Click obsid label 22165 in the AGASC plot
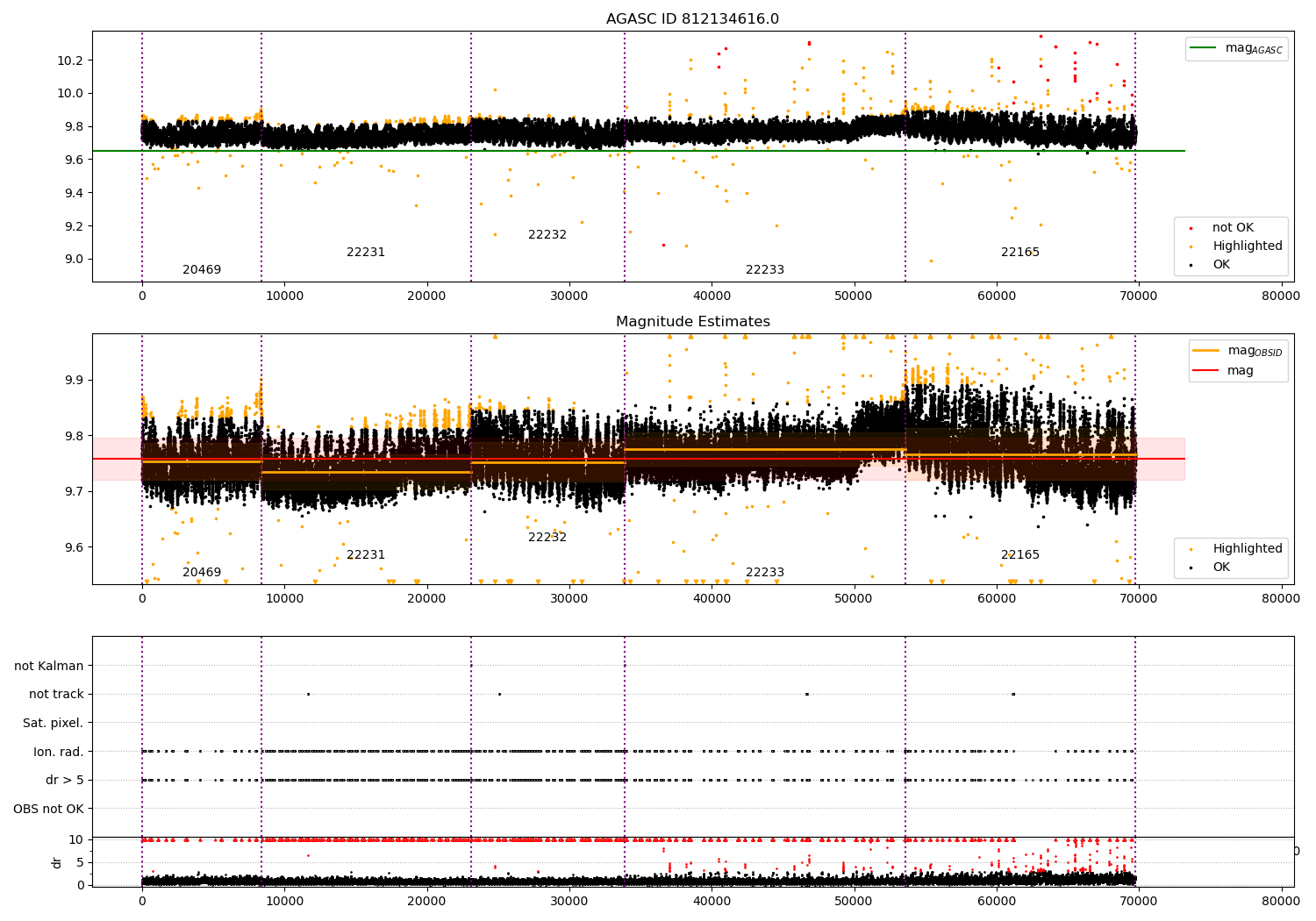The image size is (1316, 921). pyautogui.click(x=1020, y=253)
